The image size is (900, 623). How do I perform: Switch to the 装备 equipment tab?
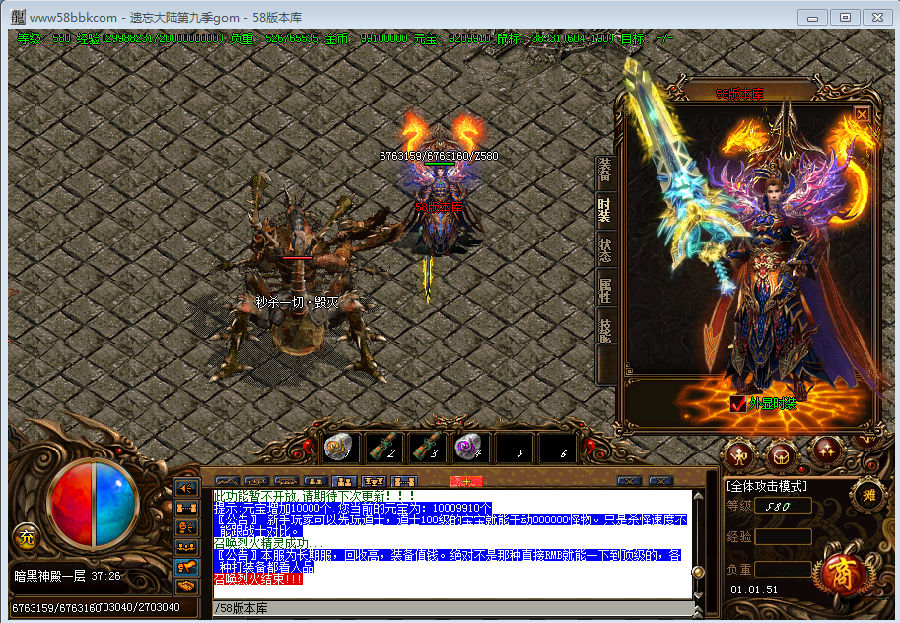[606, 171]
